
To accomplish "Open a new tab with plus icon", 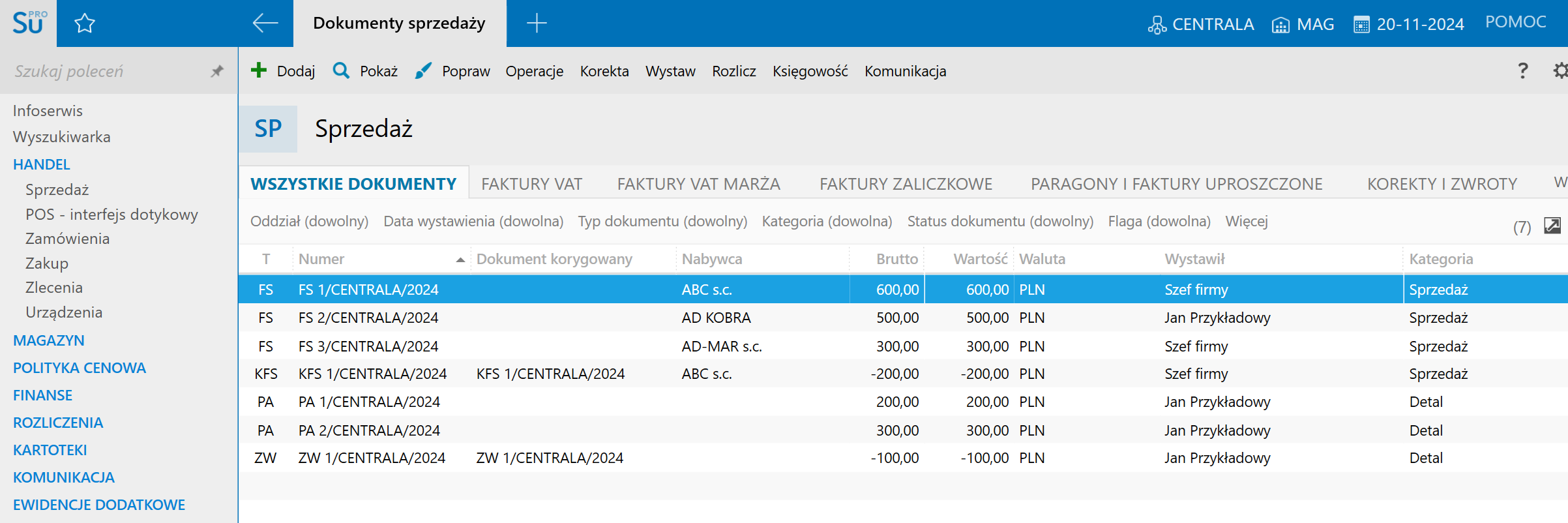I will [537, 23].
